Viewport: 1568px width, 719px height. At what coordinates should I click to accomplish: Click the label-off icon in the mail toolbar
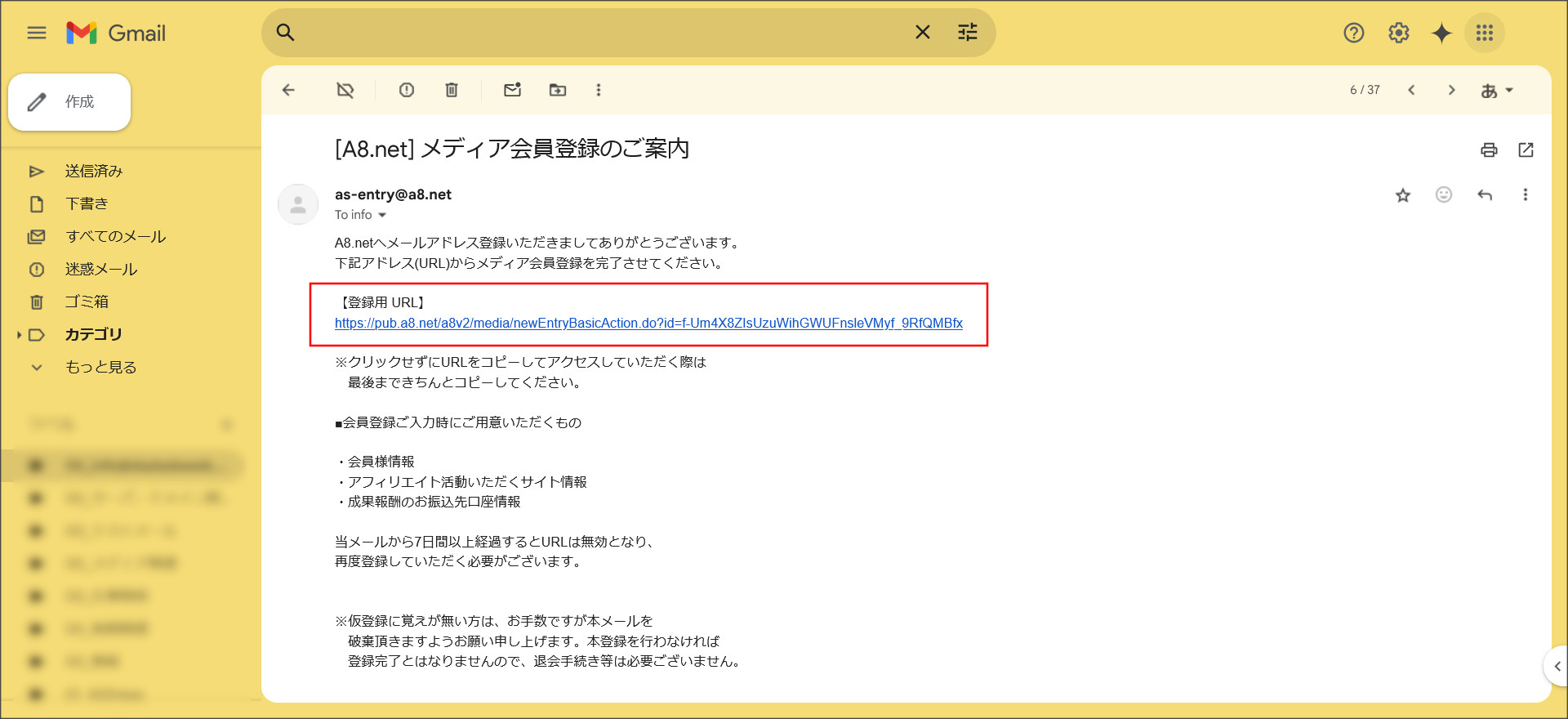click(345, 90)
